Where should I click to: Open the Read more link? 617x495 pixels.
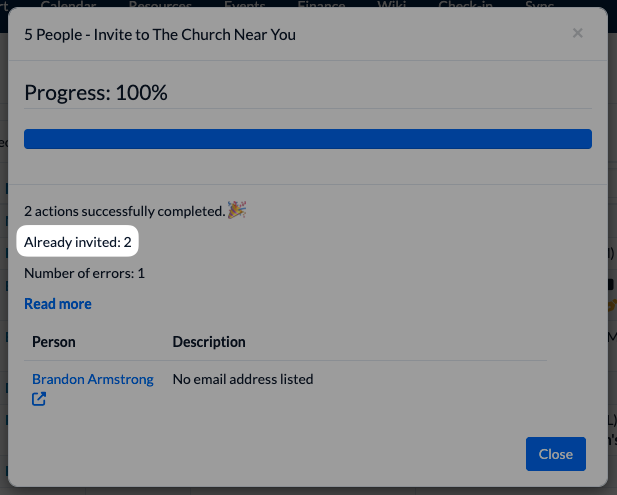[58, 304]
